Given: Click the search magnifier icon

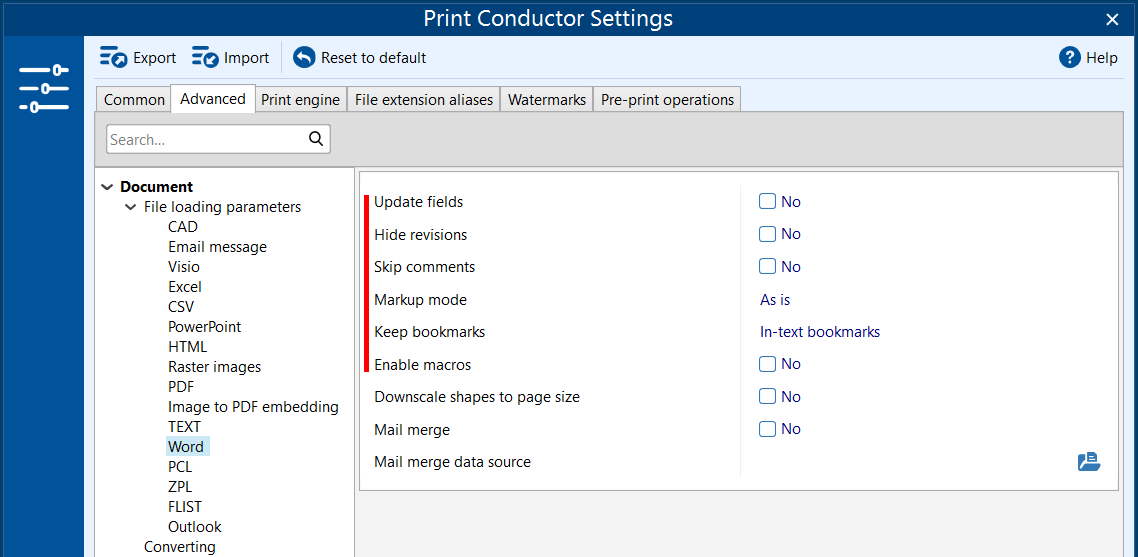Looking at the screenshot, I should (316, 139).
